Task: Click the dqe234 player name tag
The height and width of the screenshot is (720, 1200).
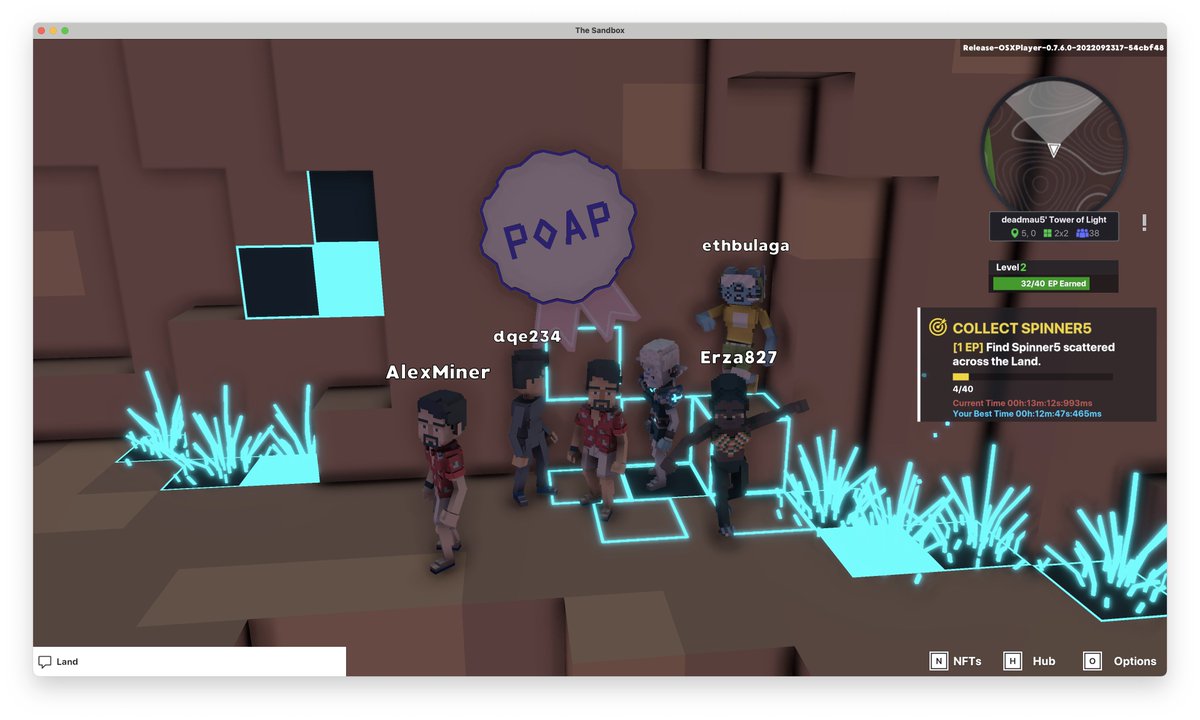Action: point(527,336)
